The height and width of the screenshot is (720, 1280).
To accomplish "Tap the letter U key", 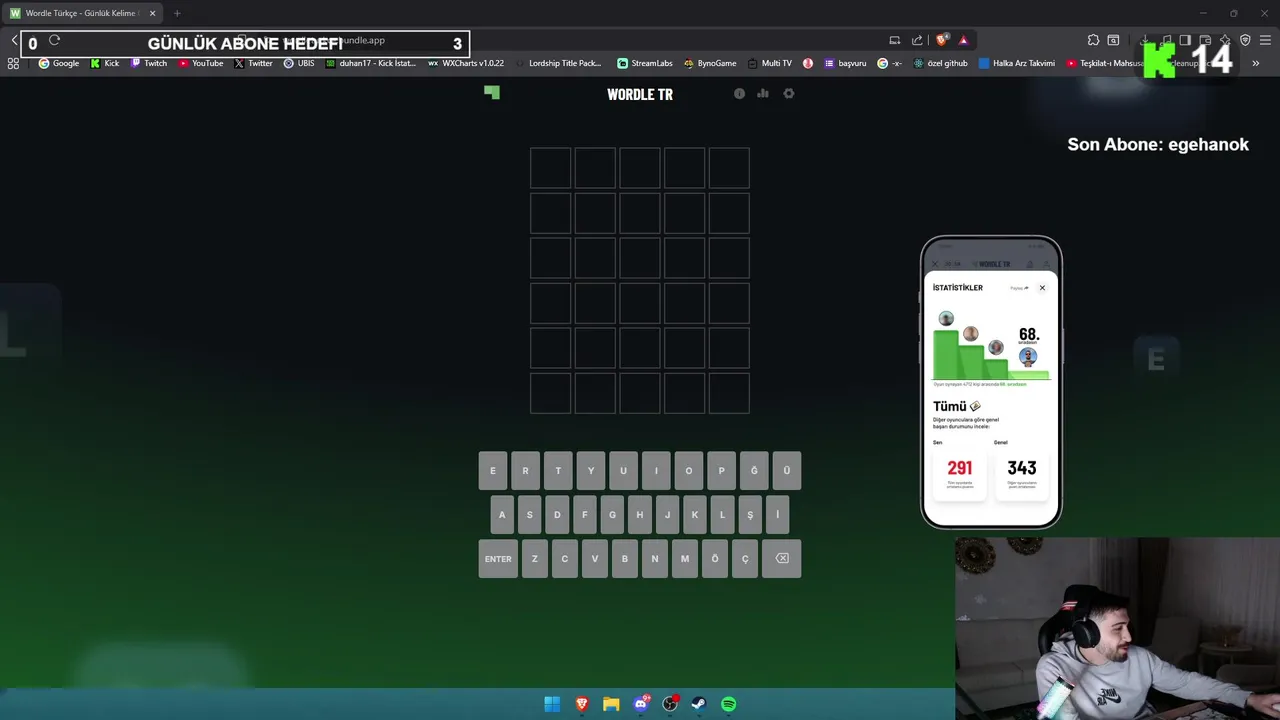I will 623,471.
